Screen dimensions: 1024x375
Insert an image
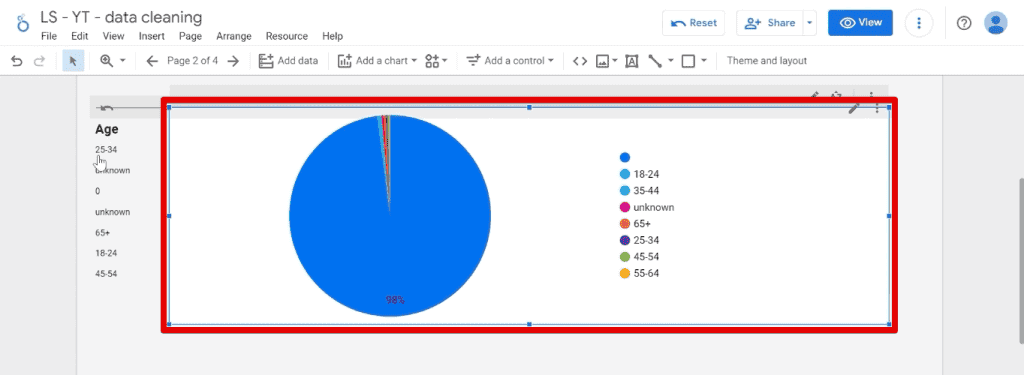tap(602, 61)
